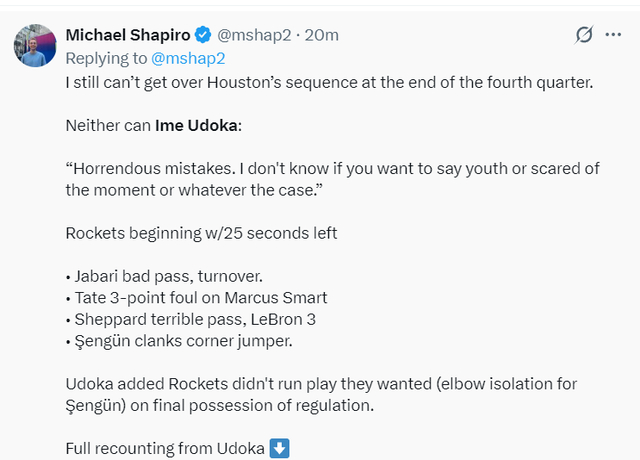Image resolution: width=640 pixels, height=460 pixels.
Task: Click the "Replying to" gray label
Action: pyautogui.click(x=102, y=58)
